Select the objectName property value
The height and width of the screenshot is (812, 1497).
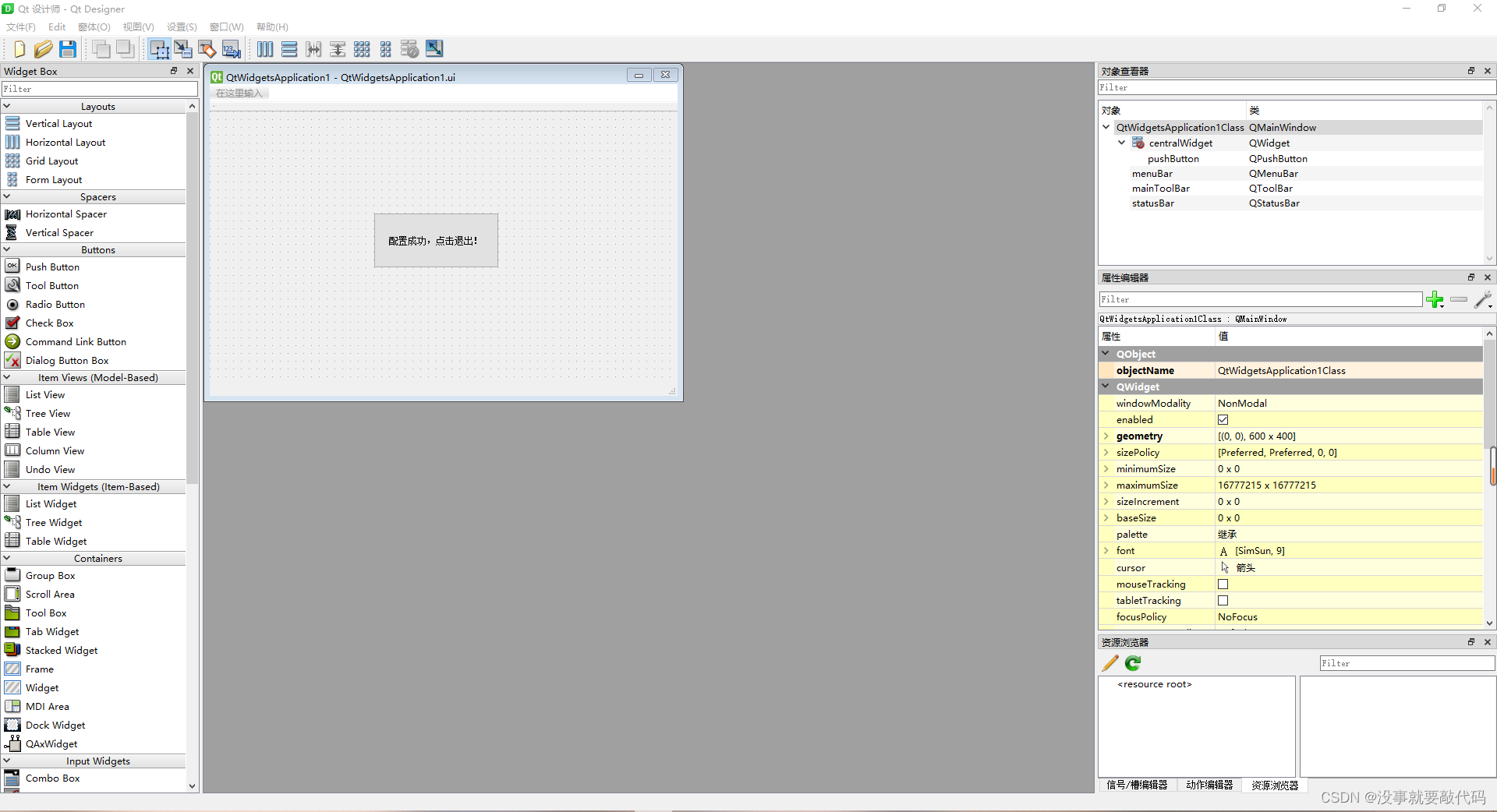click(1349, 371)
